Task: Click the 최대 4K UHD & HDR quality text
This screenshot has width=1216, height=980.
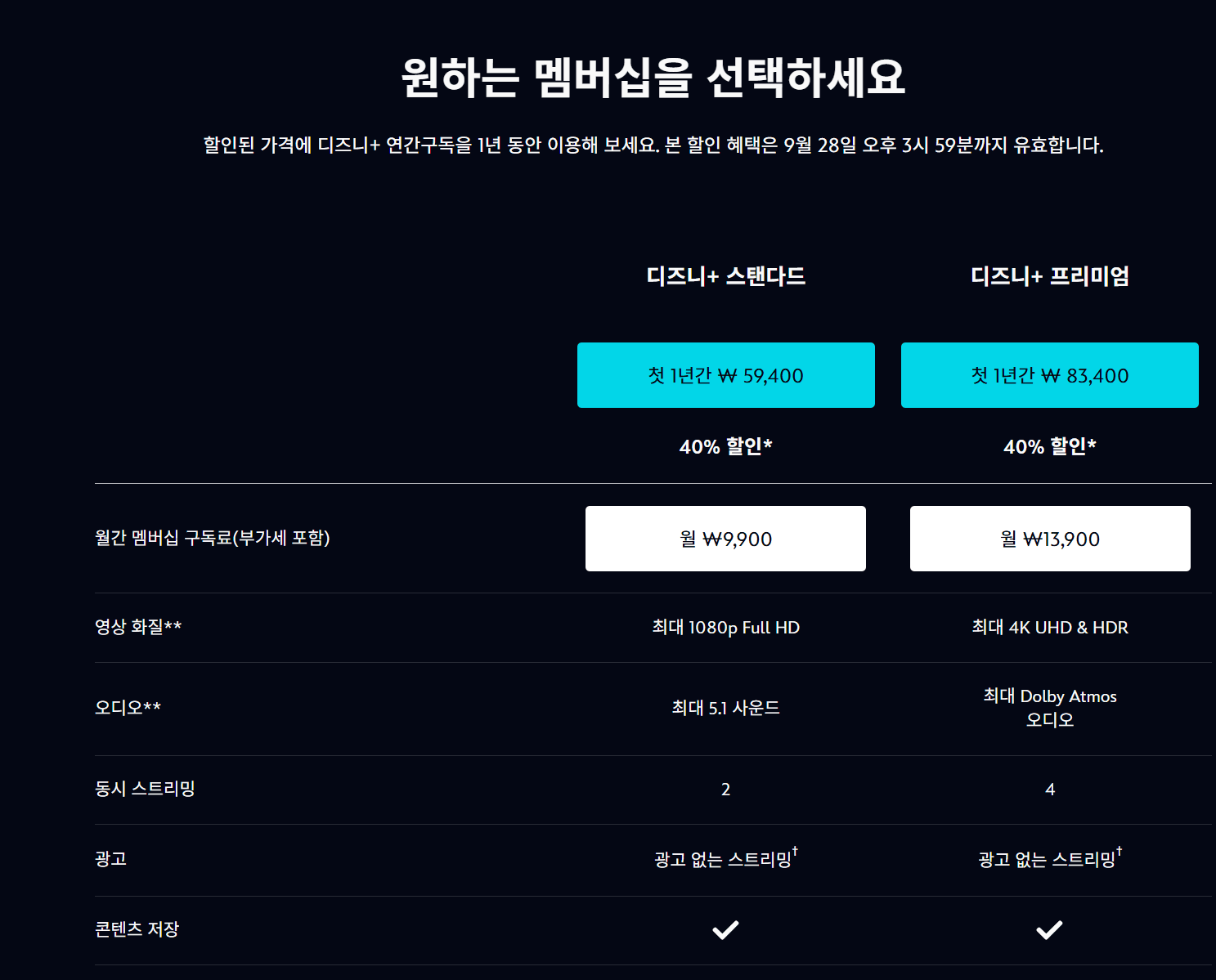Action: (x=1050, y=627)
